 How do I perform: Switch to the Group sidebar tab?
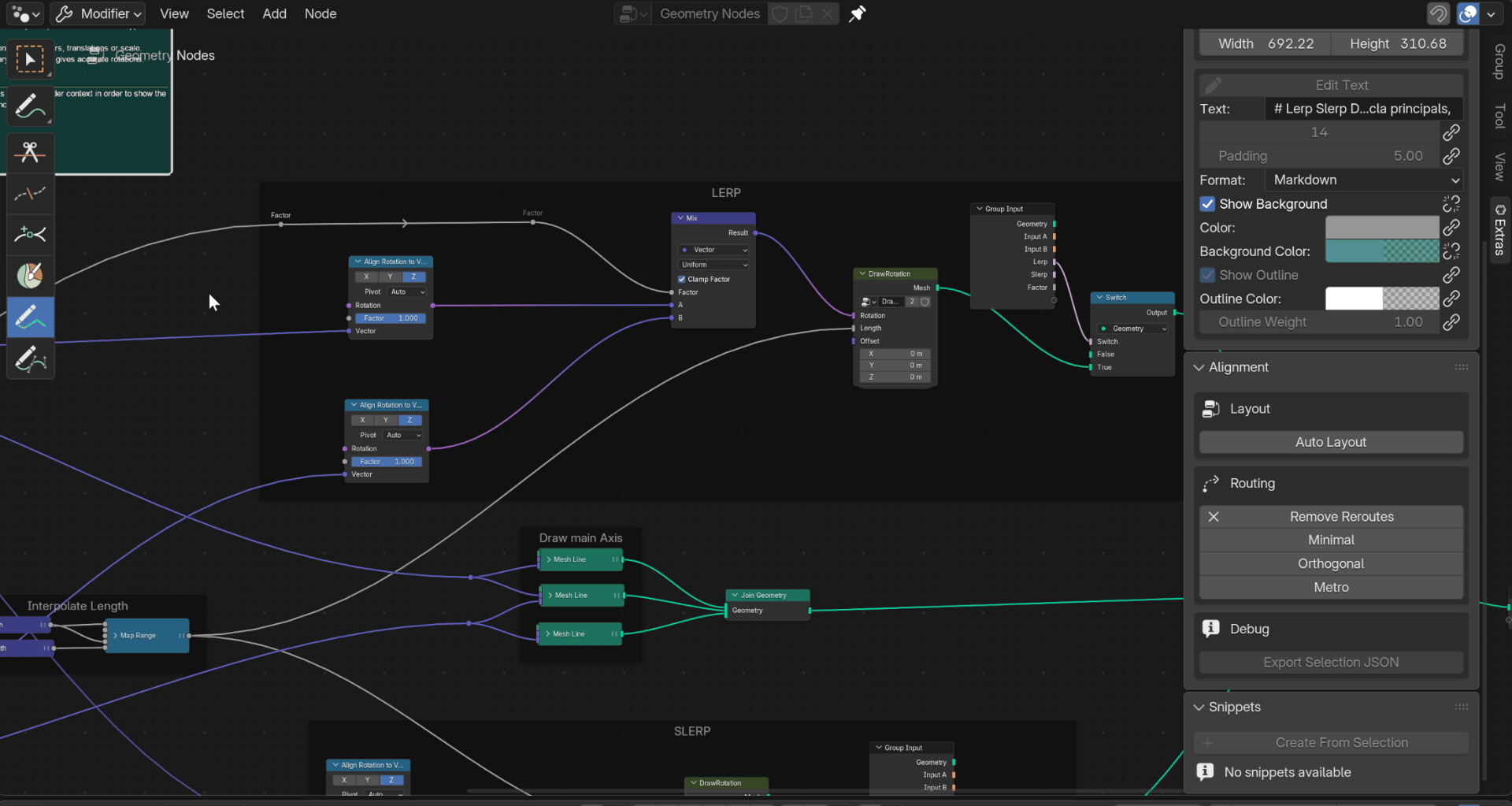pos(1499,61)
